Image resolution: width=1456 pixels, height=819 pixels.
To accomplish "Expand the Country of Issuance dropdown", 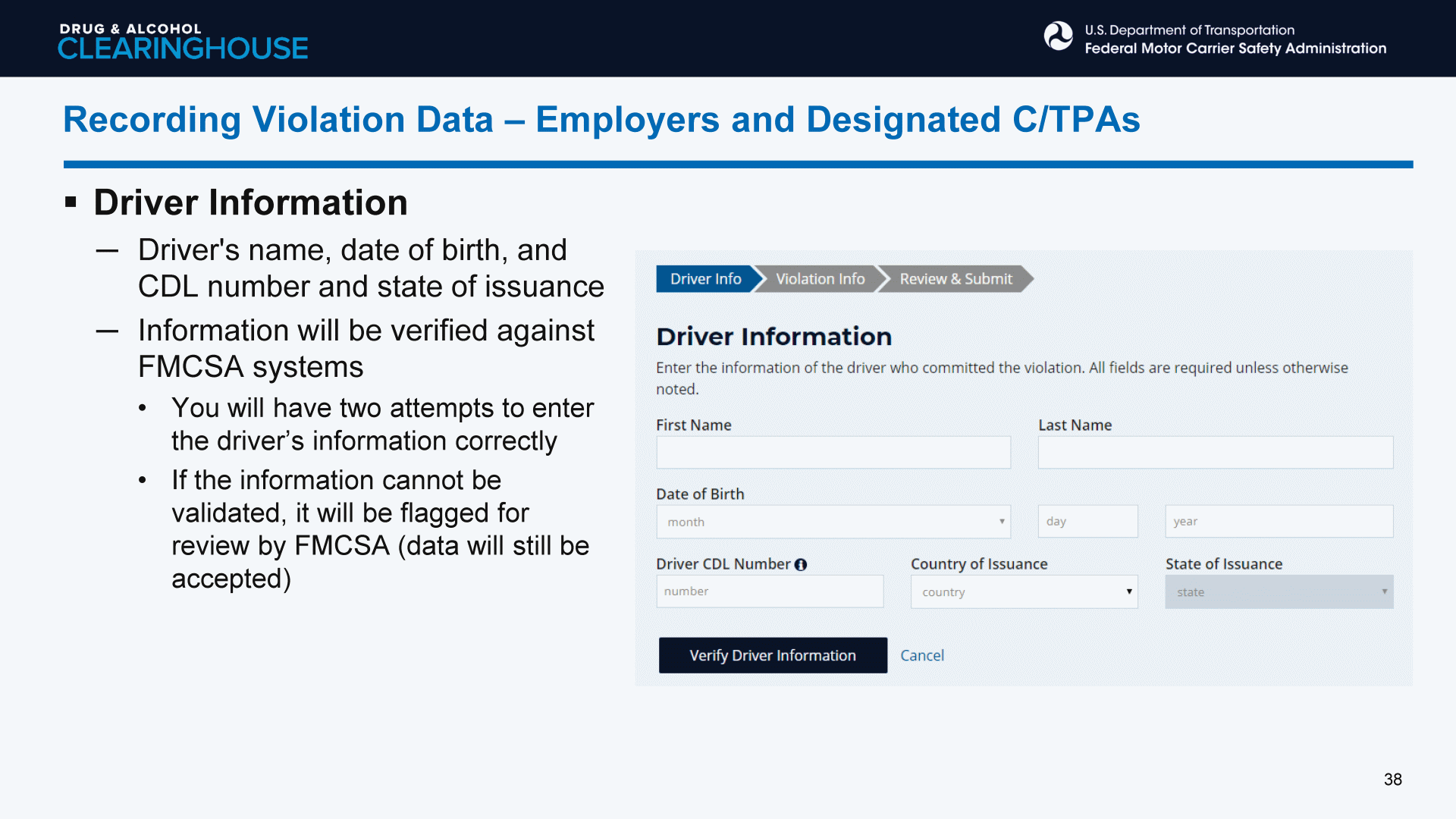I will coord(1024,591).
